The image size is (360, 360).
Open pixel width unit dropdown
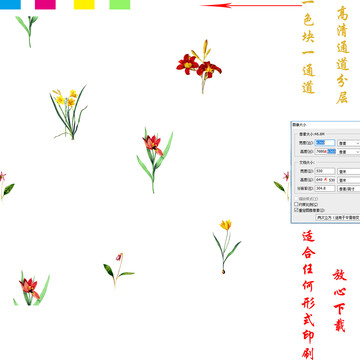[349, 143]
